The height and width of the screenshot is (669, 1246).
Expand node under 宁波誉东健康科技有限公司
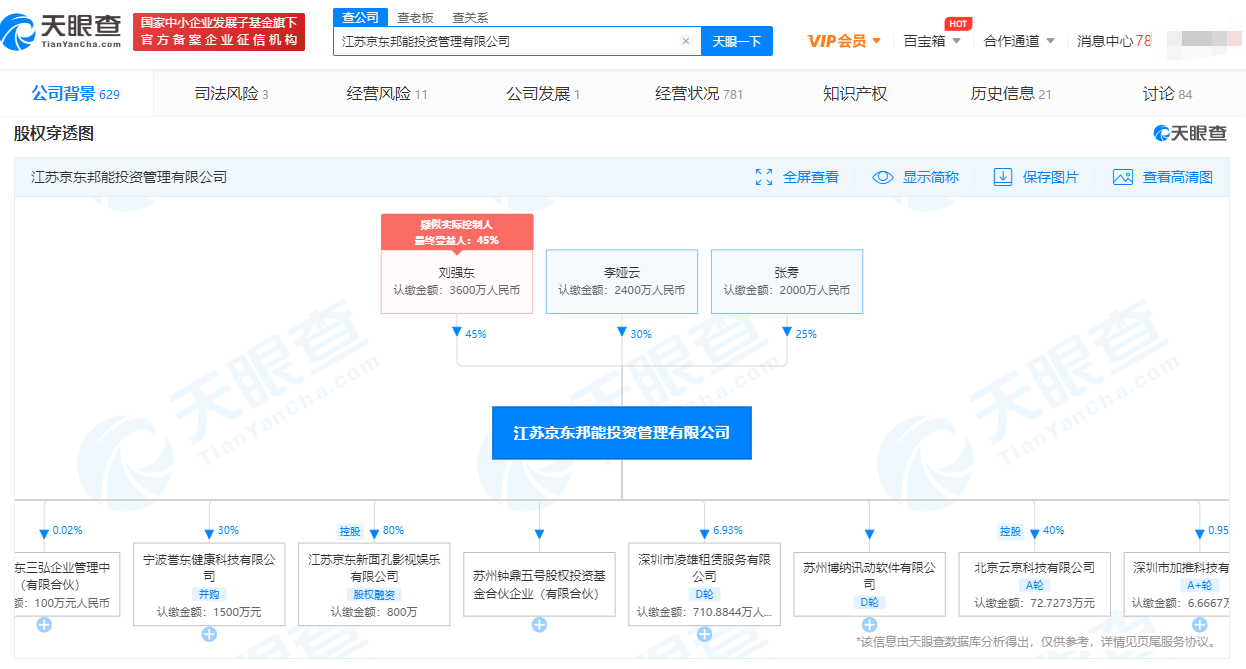(x=209, y=634)
